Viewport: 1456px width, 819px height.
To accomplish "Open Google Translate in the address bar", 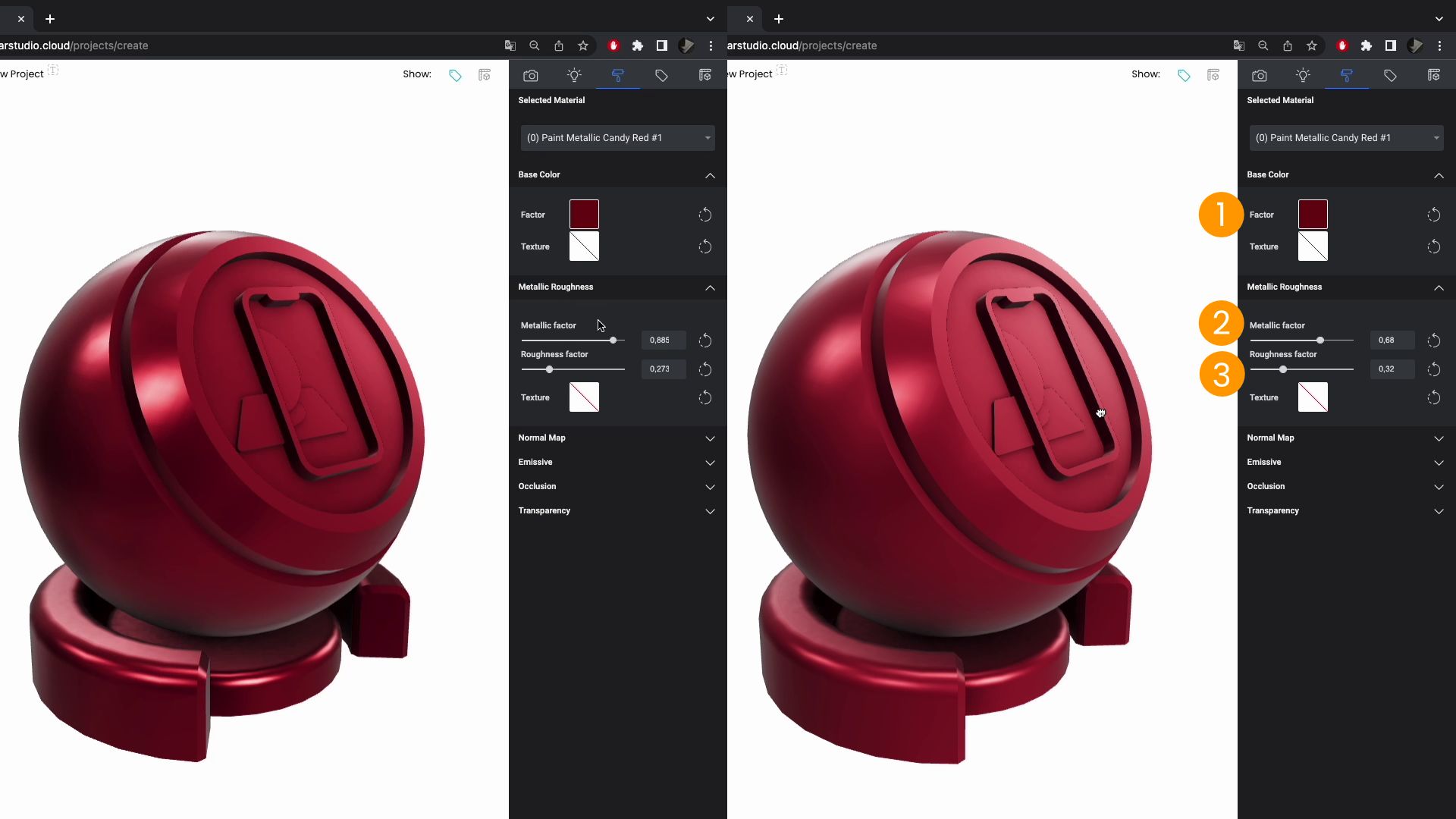I will point(510,45).
